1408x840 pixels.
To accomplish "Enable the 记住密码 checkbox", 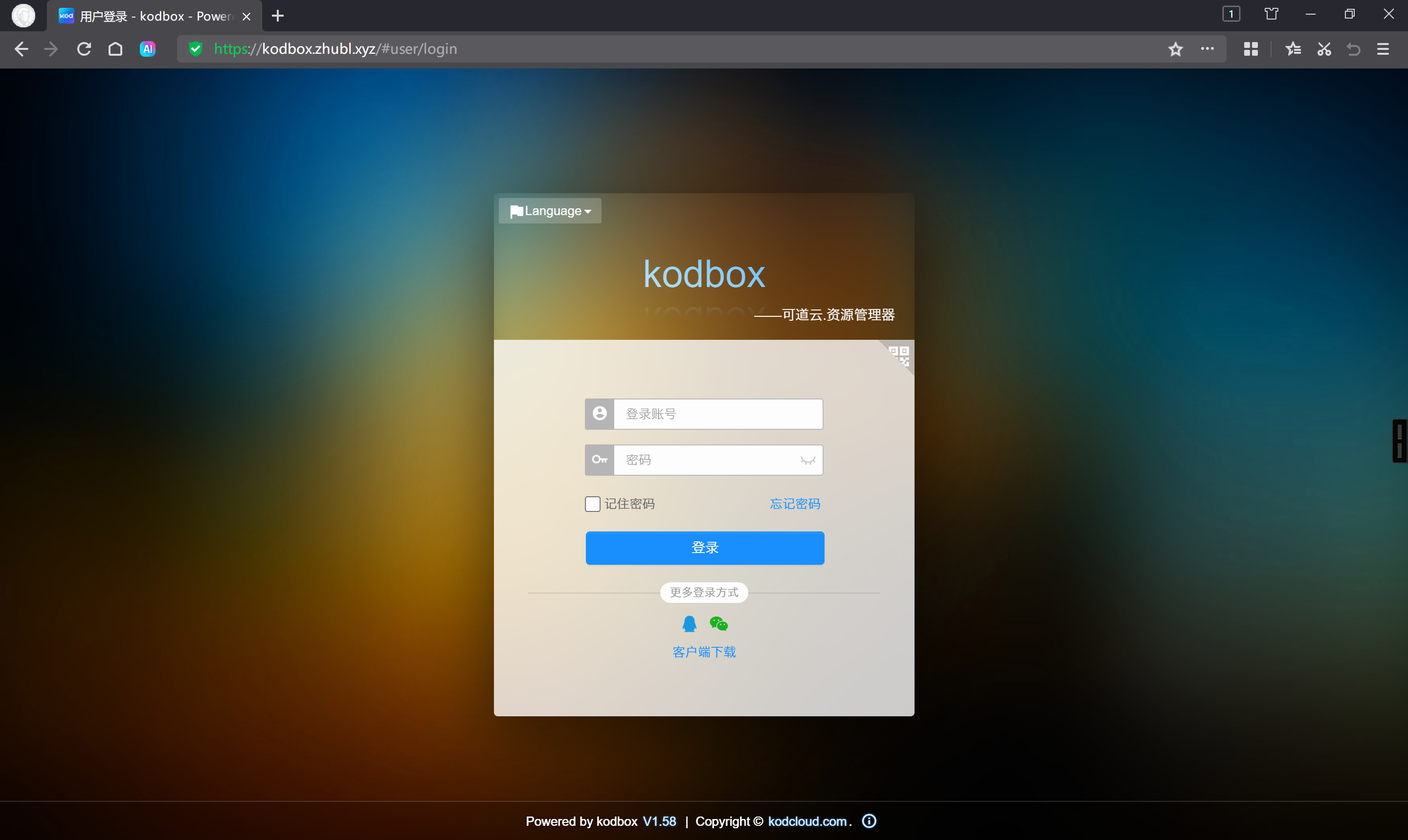I will 592,503.
